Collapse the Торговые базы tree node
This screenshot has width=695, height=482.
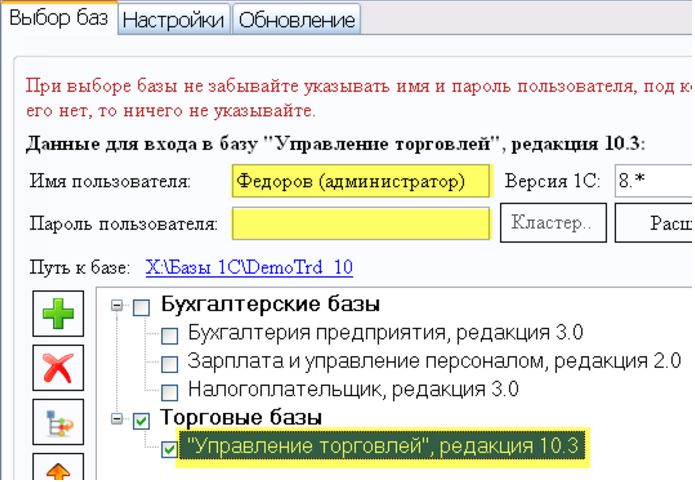click(x=117, y=419)
